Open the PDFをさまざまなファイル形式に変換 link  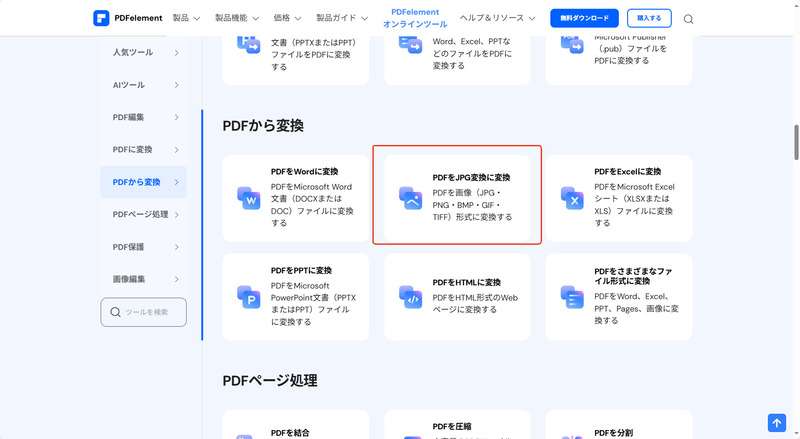click(633, 276)
